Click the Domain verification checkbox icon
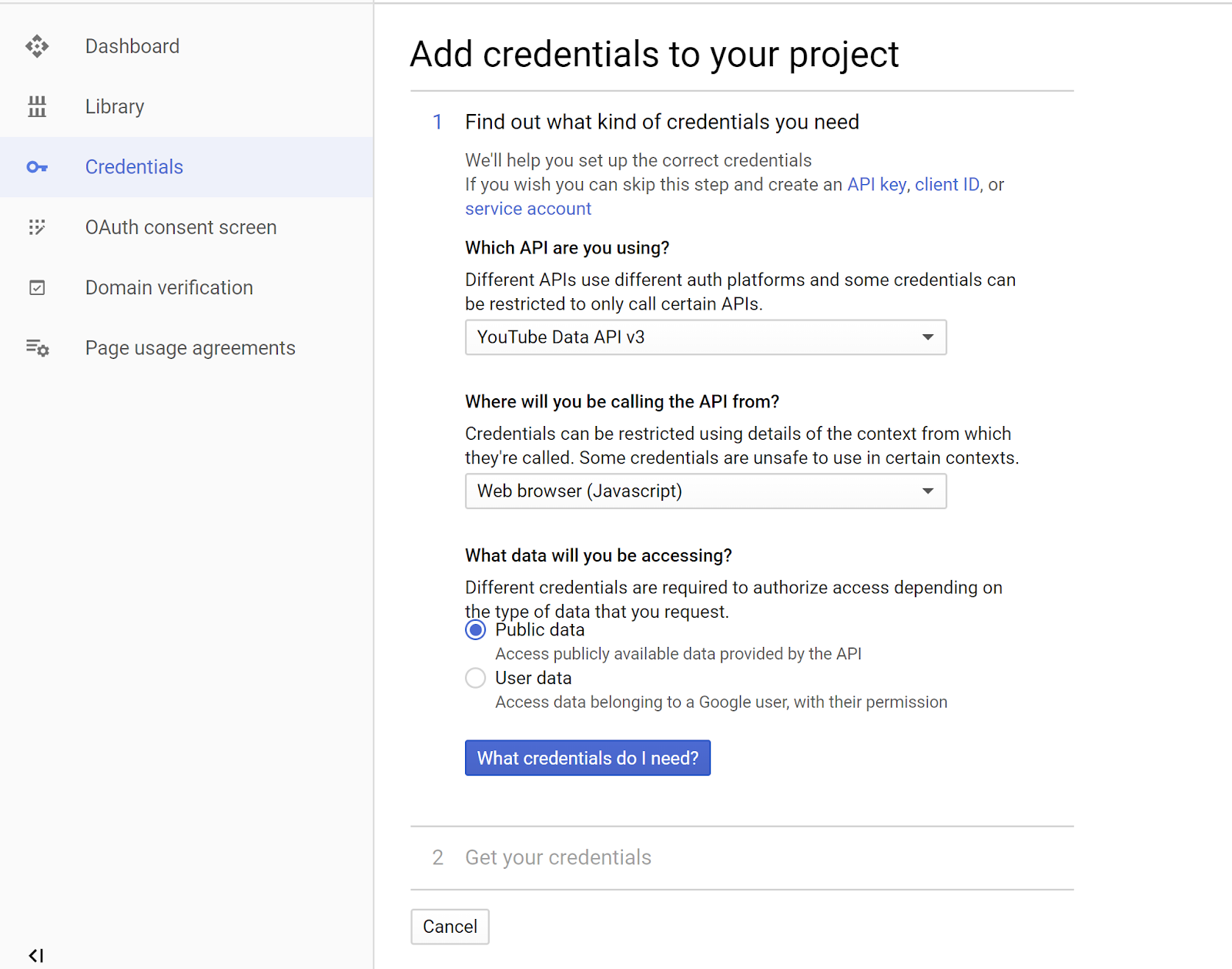This screenshot has width=1232, height=969. point(37,288)
